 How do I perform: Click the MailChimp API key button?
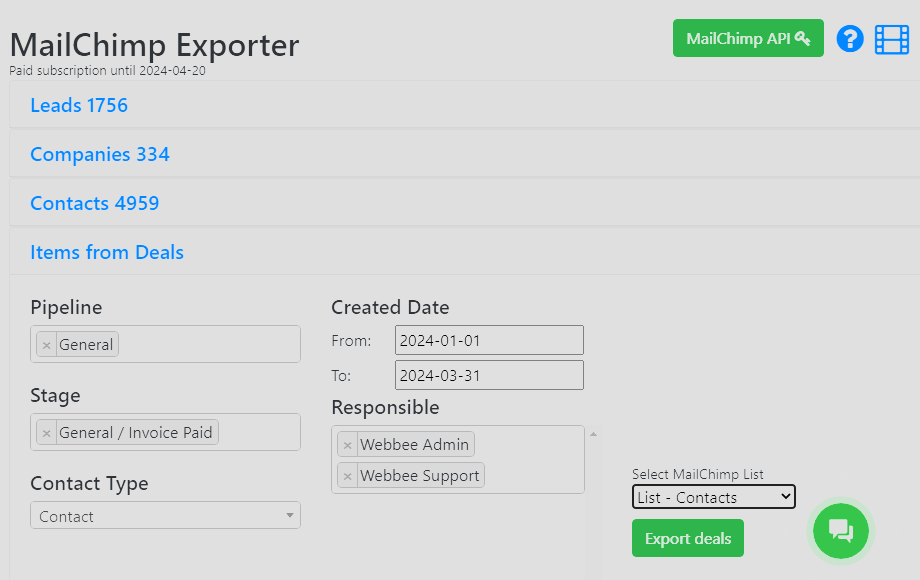[748, 38]
